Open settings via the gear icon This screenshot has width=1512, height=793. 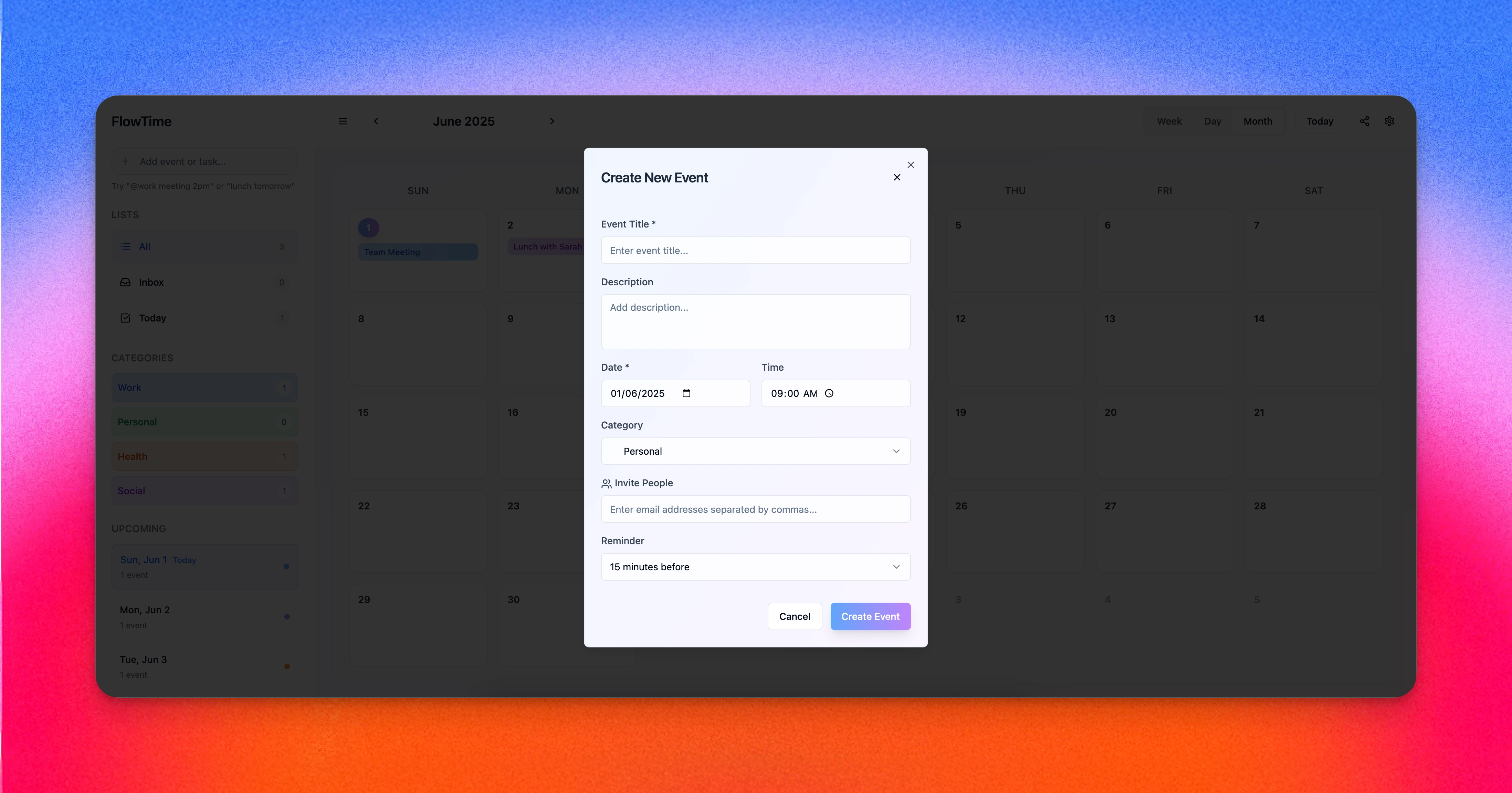coord(1389,121)
